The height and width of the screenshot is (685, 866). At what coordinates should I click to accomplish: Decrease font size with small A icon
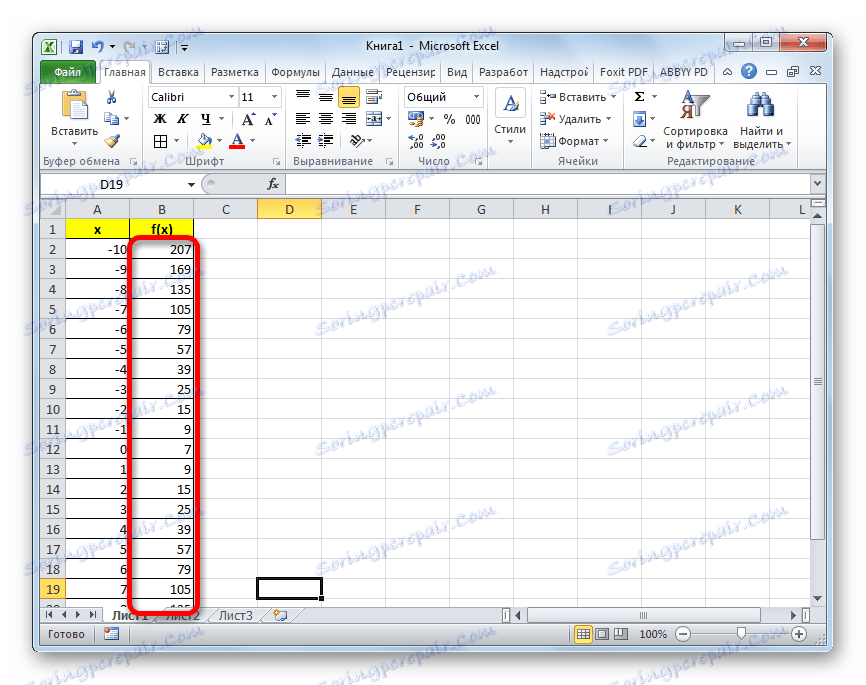coord(270,119)
